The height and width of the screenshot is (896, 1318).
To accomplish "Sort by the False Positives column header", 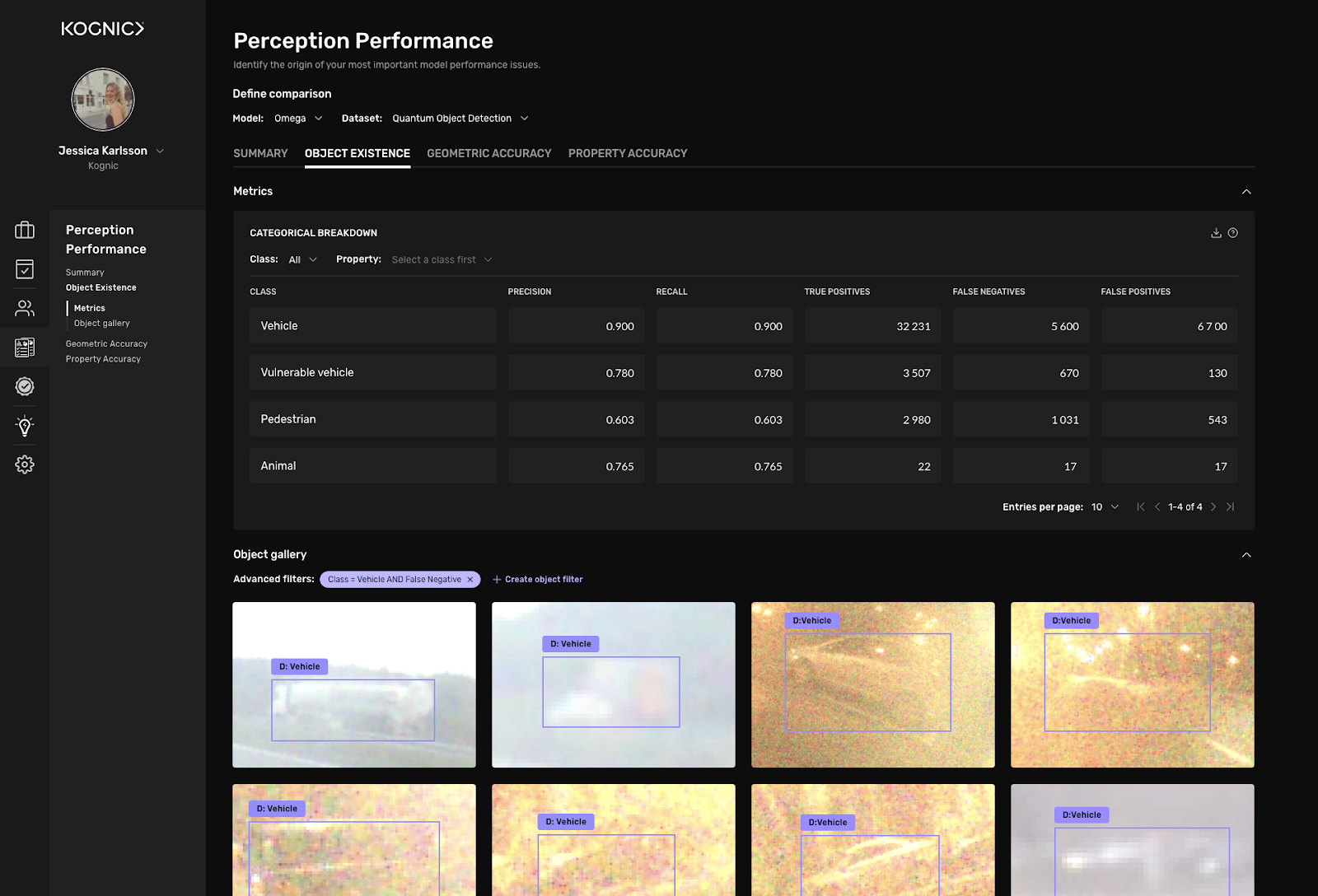I will point(1135,292).
